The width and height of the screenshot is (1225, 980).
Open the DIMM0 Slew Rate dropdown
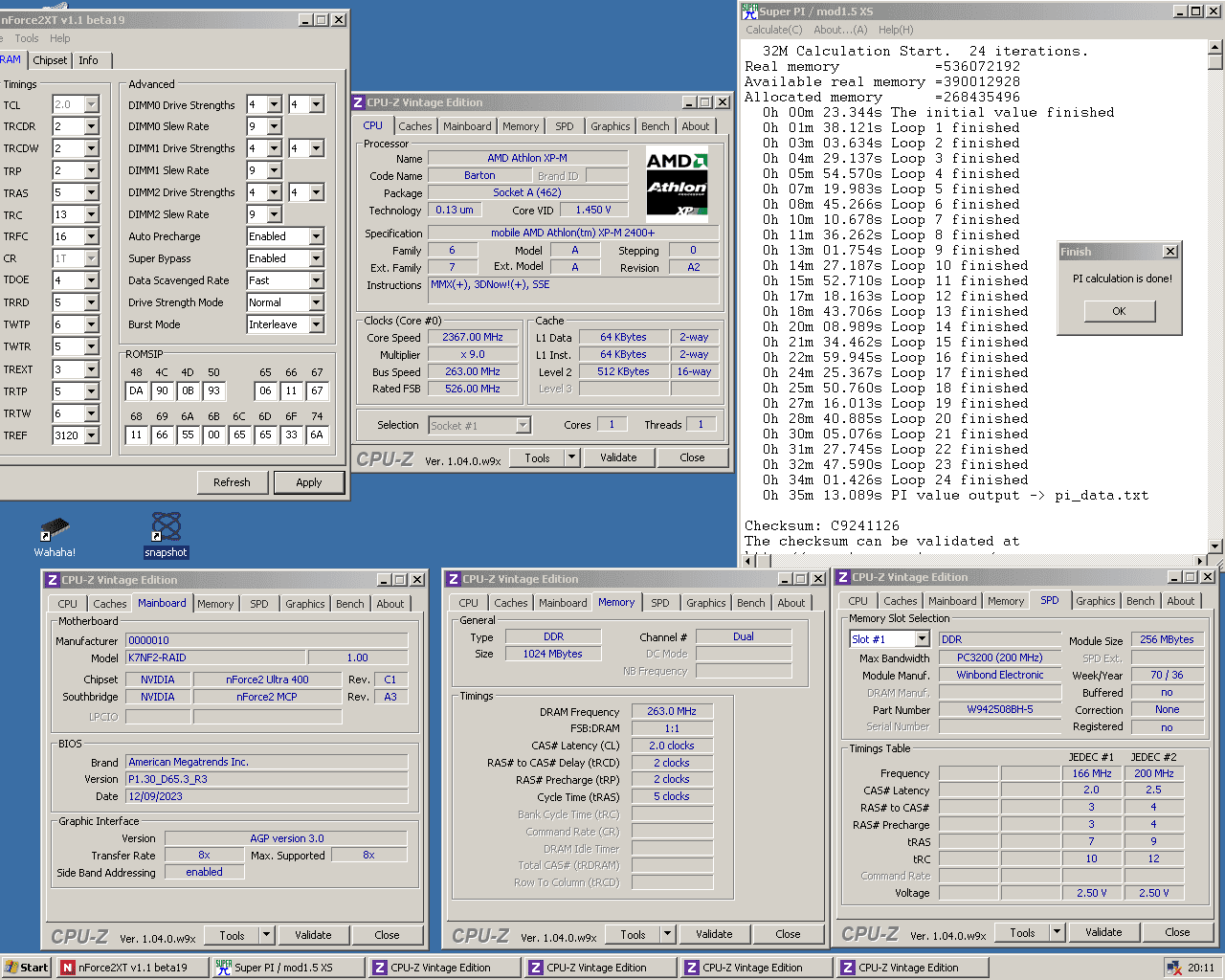[x=275, y=126]
